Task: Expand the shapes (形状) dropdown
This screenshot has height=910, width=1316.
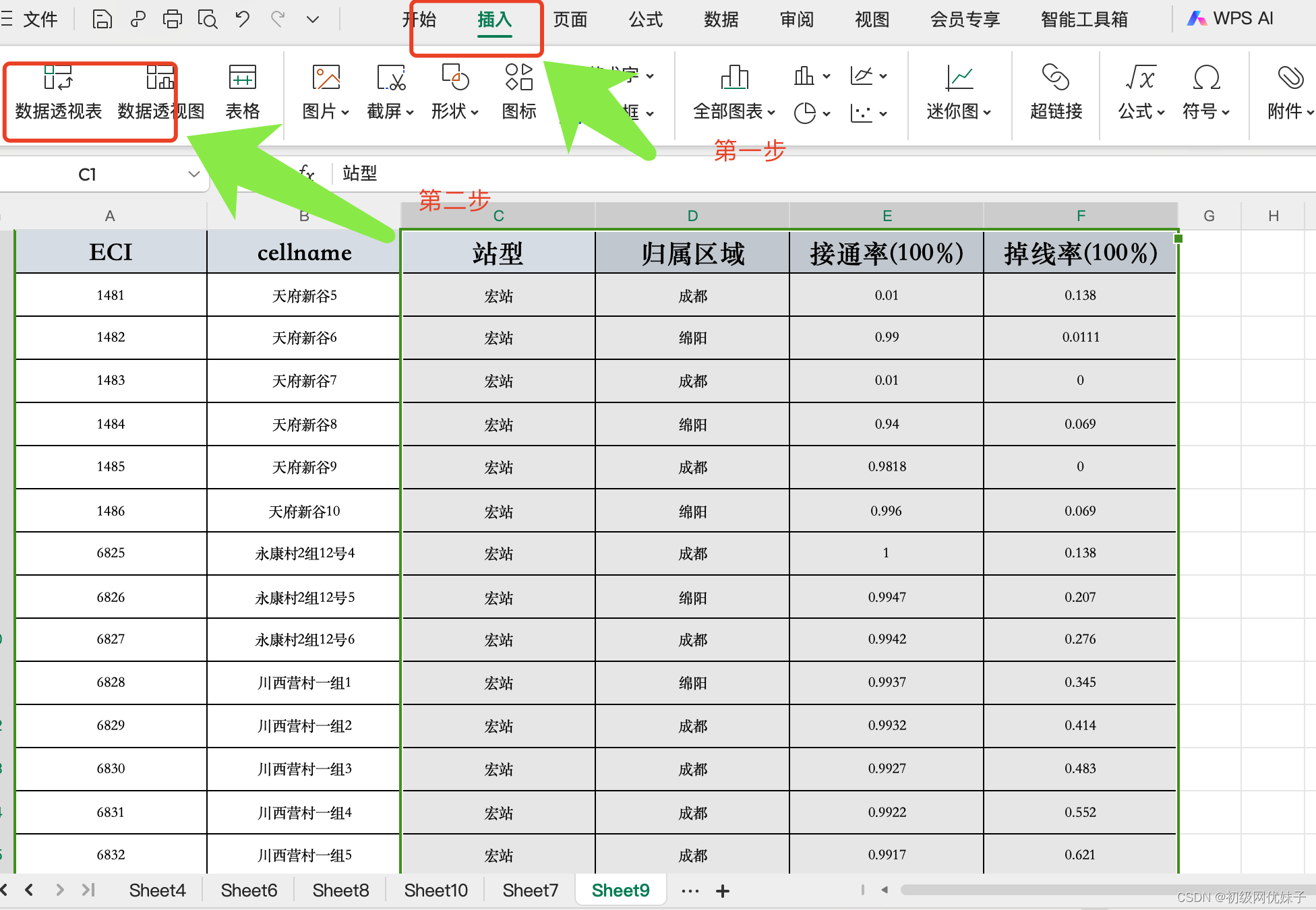Action: tap(475, 113)
